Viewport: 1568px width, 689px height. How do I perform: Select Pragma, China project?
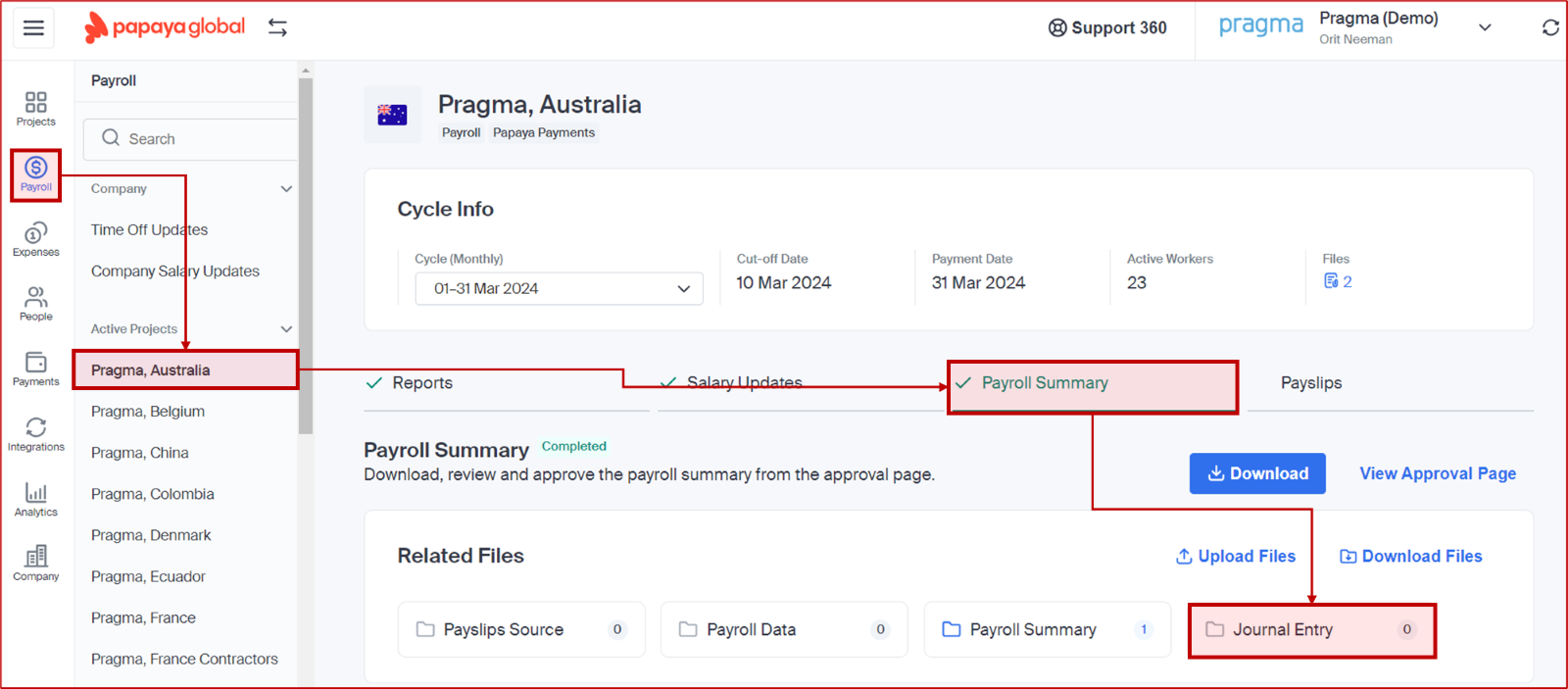coord(140,453)
